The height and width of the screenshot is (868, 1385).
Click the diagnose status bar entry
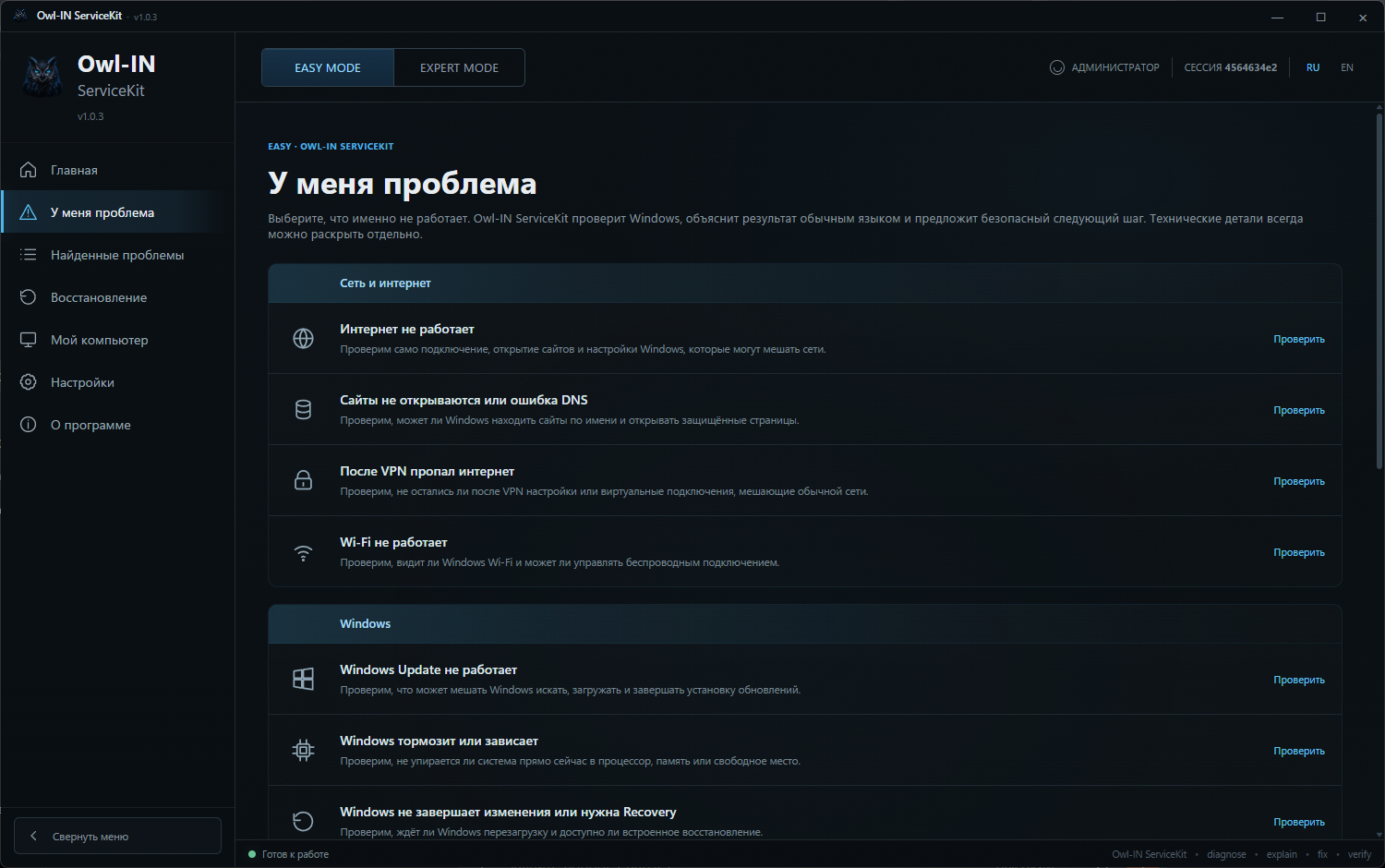[x=1226, y=854]
